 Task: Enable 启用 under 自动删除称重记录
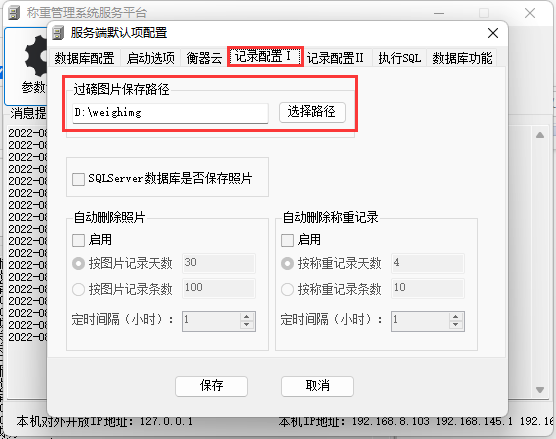tap(287, 240)
